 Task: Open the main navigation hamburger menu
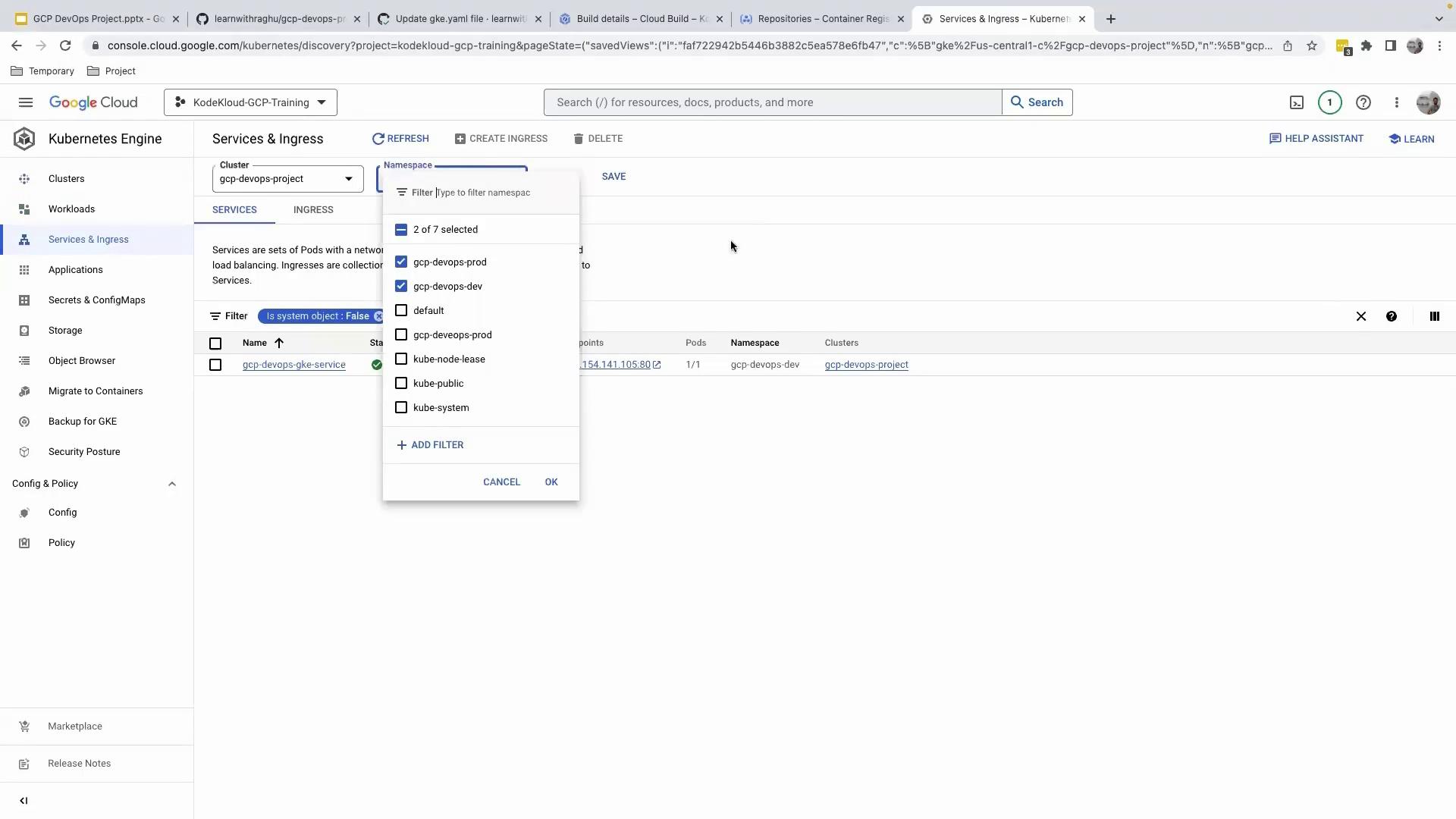(25, 102)
